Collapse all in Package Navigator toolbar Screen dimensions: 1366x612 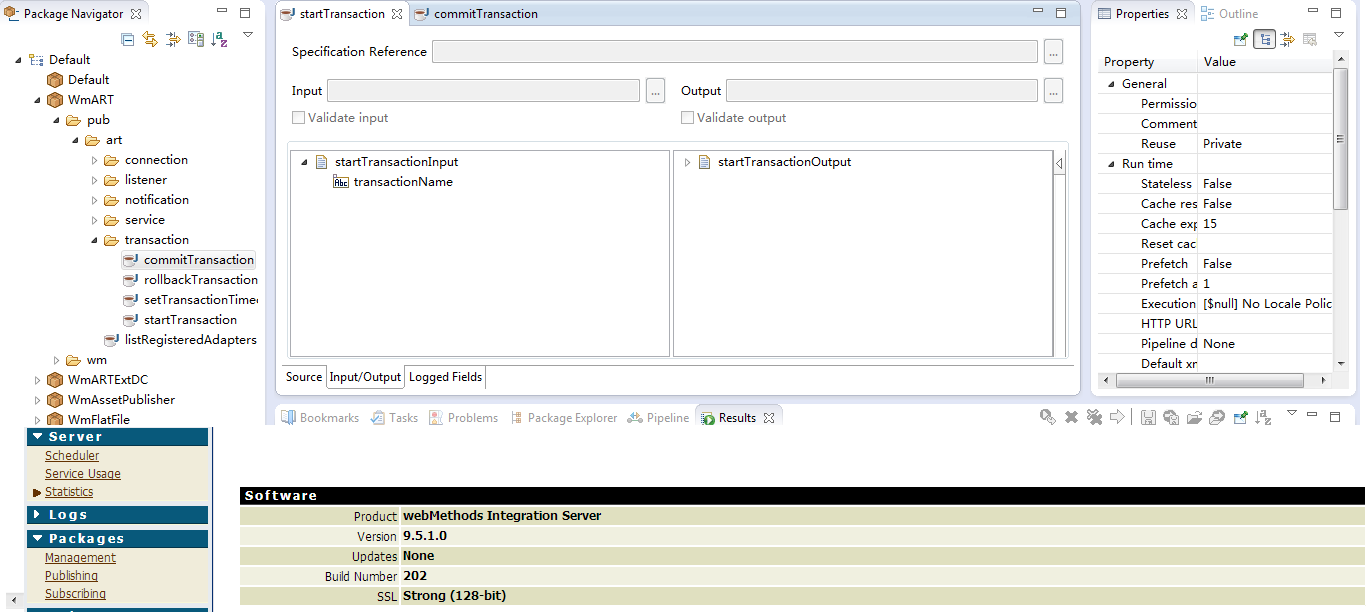point(128,39)
